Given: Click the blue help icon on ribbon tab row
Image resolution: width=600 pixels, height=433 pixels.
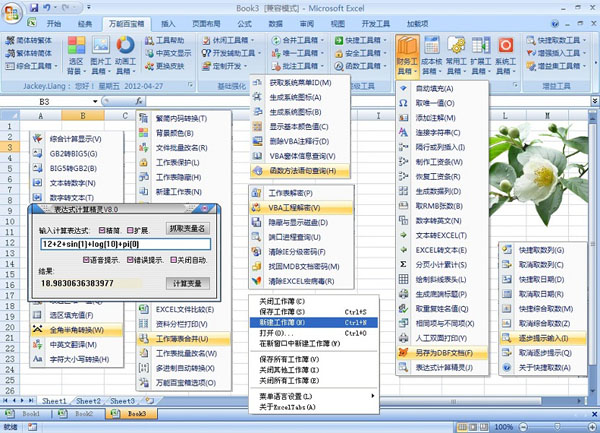Looking at the screenshot, I should coord(555,24).
